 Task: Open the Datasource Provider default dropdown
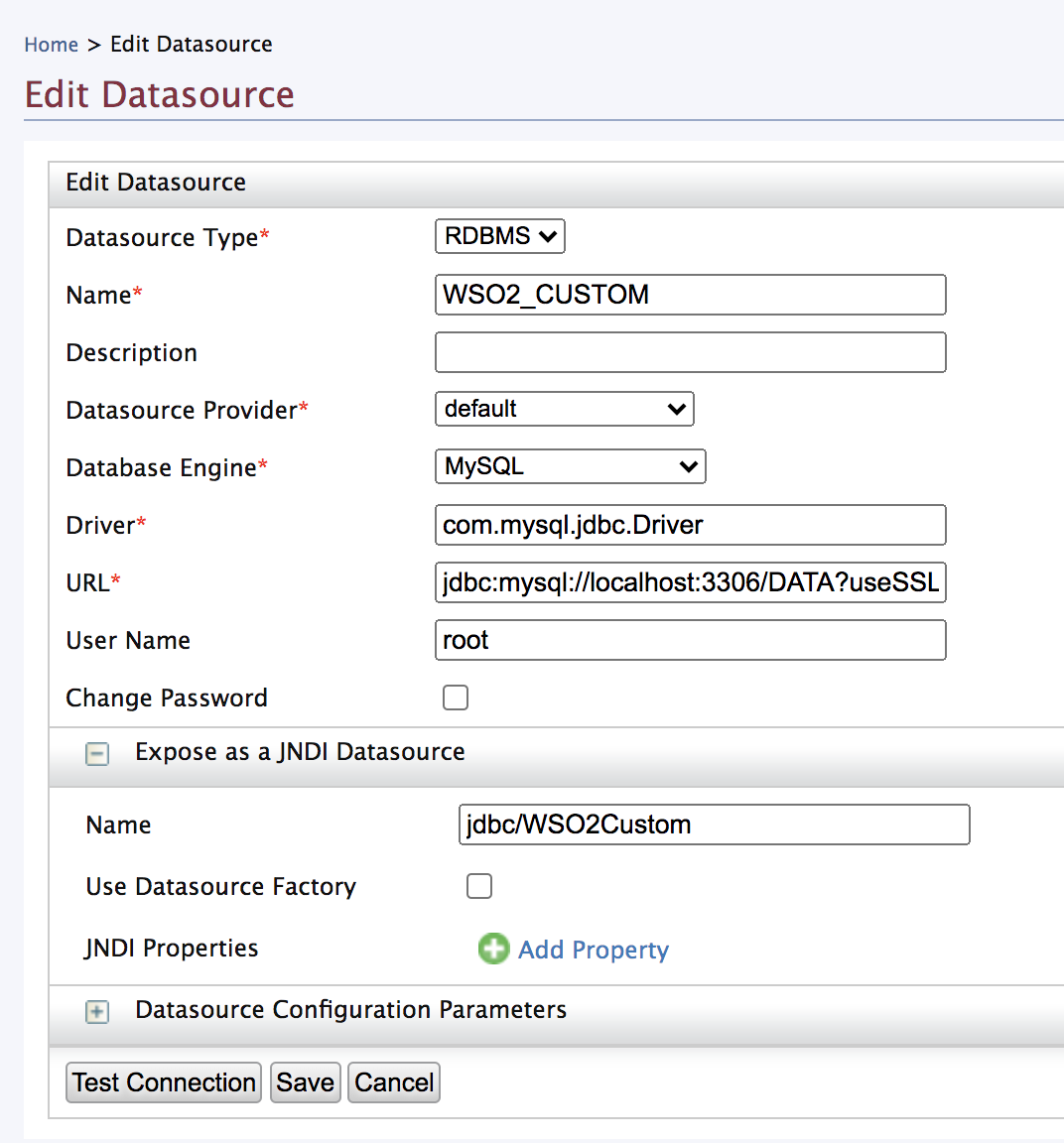tap(564, 409)
